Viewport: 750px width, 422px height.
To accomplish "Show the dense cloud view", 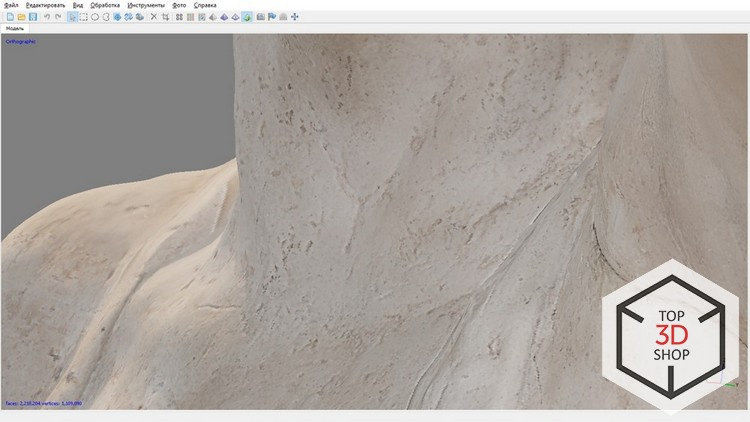I will coord(190,17).
